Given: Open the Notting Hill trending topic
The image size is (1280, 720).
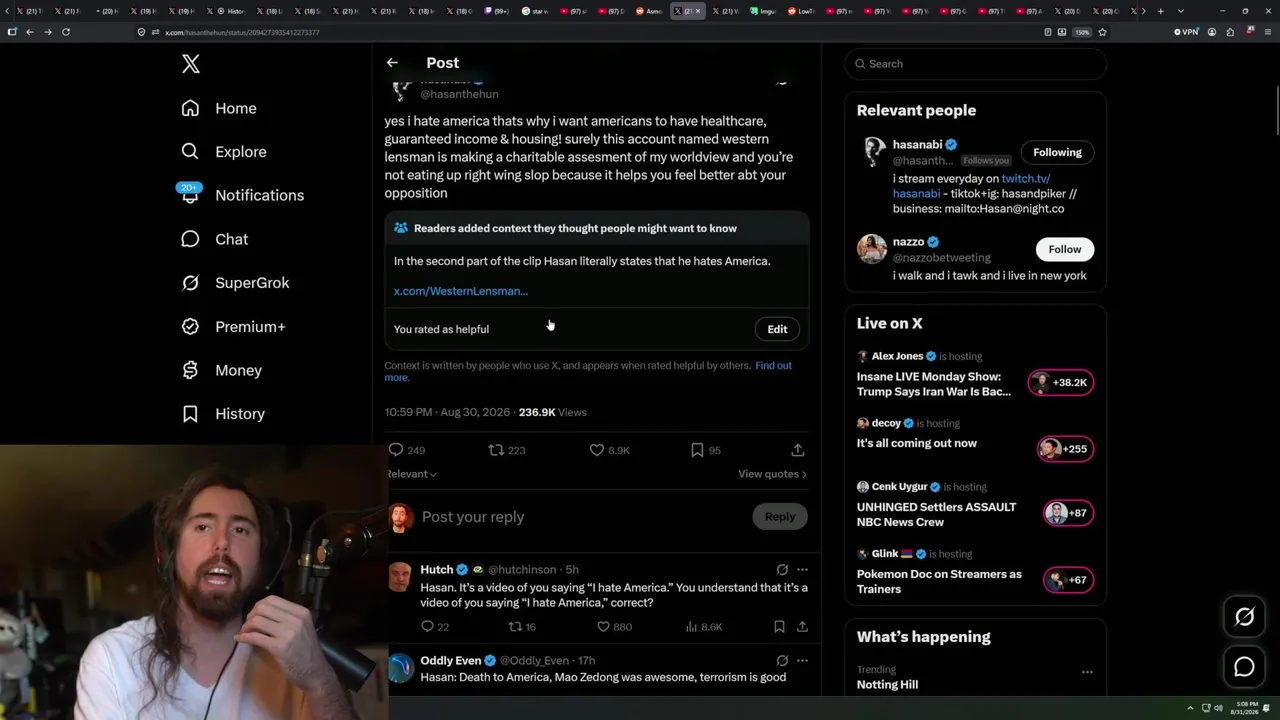Looking at the screenshot, I should [x=887, y=685].
